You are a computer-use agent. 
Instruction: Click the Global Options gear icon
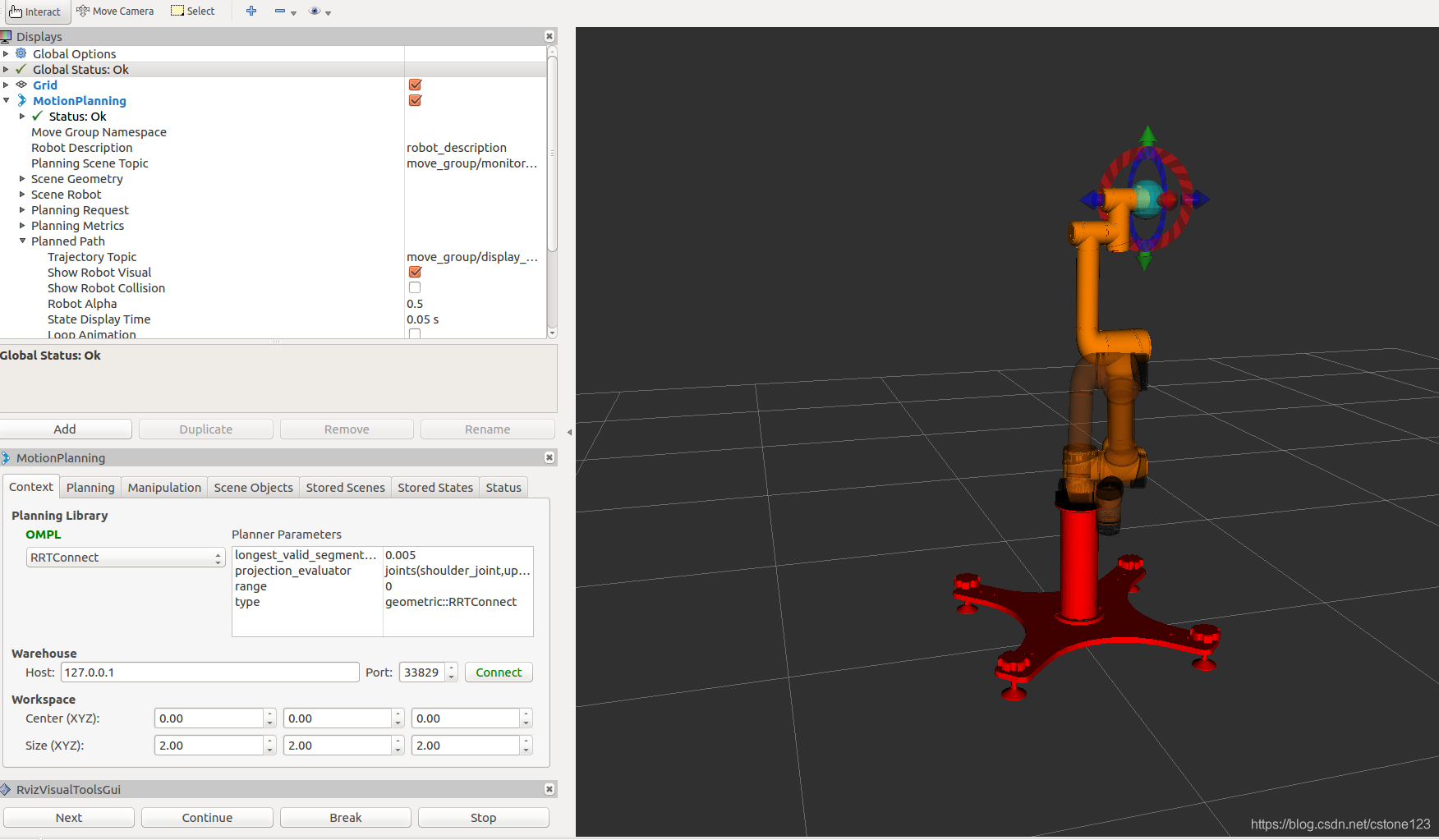tap(21, 53)
